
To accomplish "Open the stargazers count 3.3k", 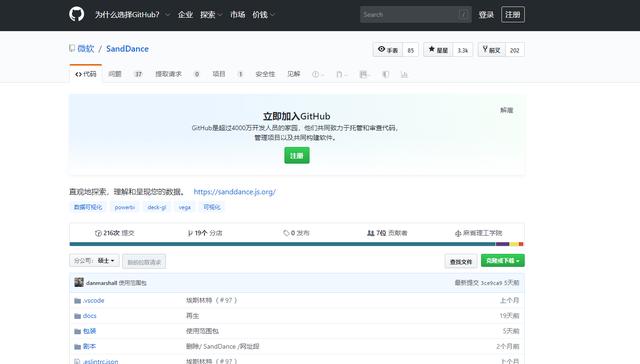I will [x=463, y=50].
